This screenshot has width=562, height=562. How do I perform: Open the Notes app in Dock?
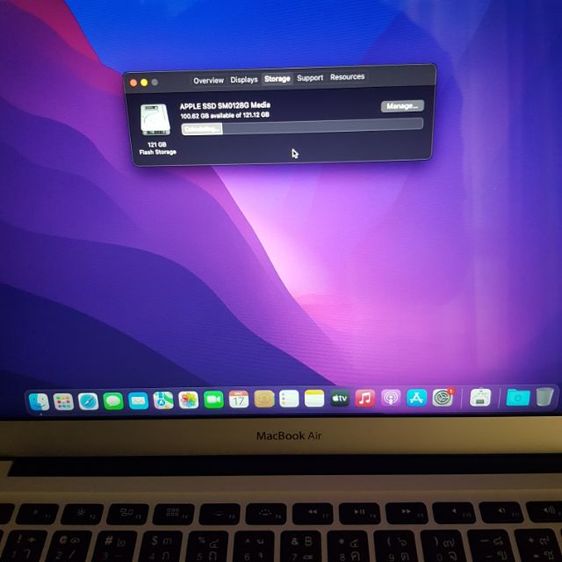point(314,398)
